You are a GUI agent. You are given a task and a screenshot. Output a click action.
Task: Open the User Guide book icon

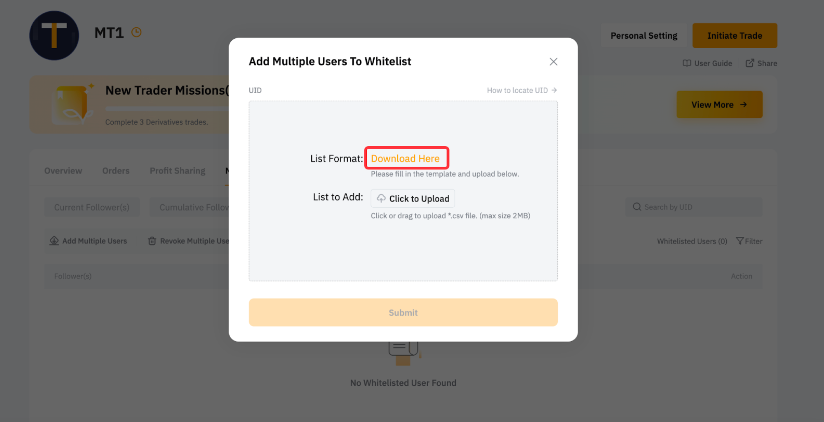686,63
